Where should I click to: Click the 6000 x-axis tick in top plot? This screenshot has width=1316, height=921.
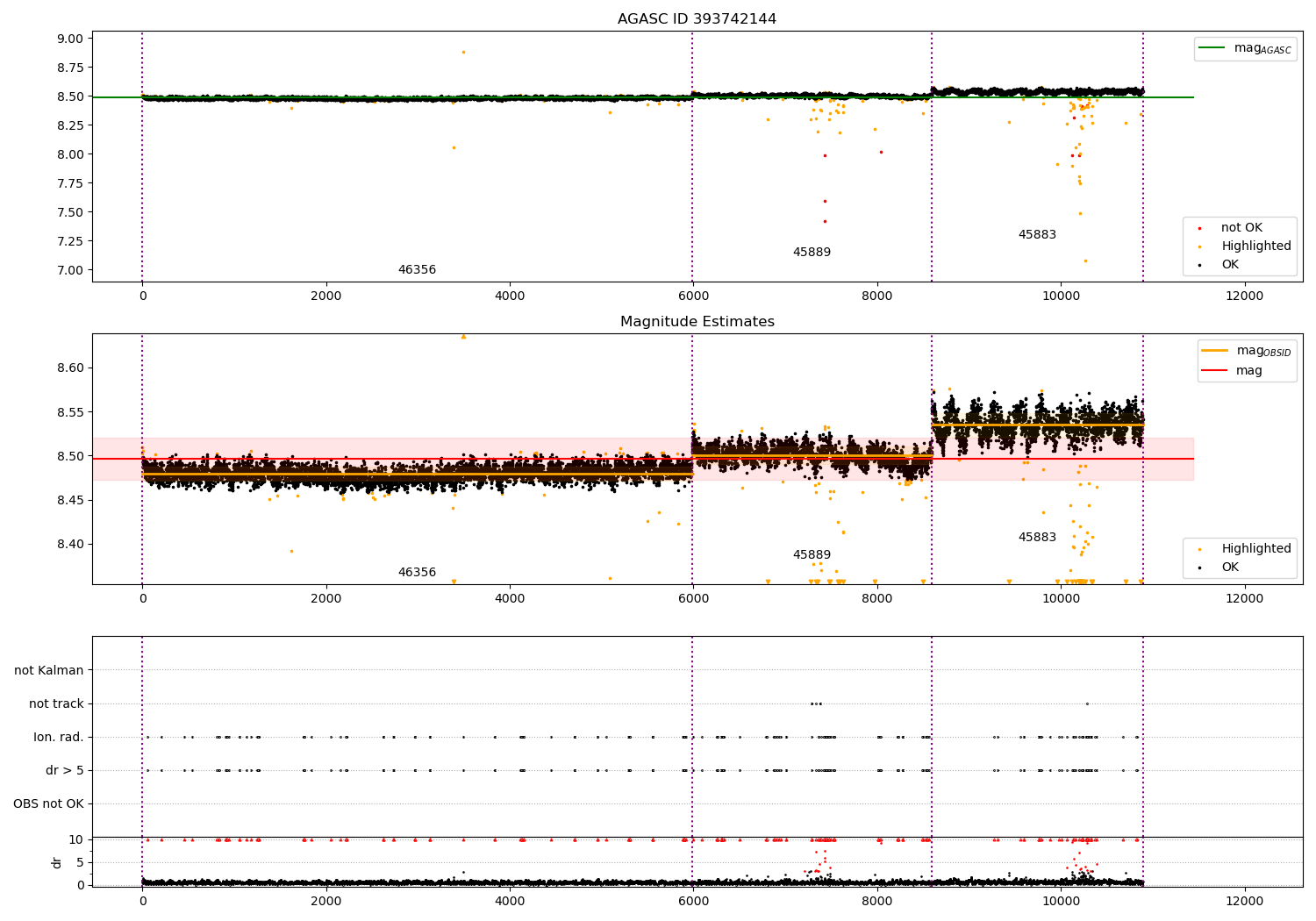(693, 296)
